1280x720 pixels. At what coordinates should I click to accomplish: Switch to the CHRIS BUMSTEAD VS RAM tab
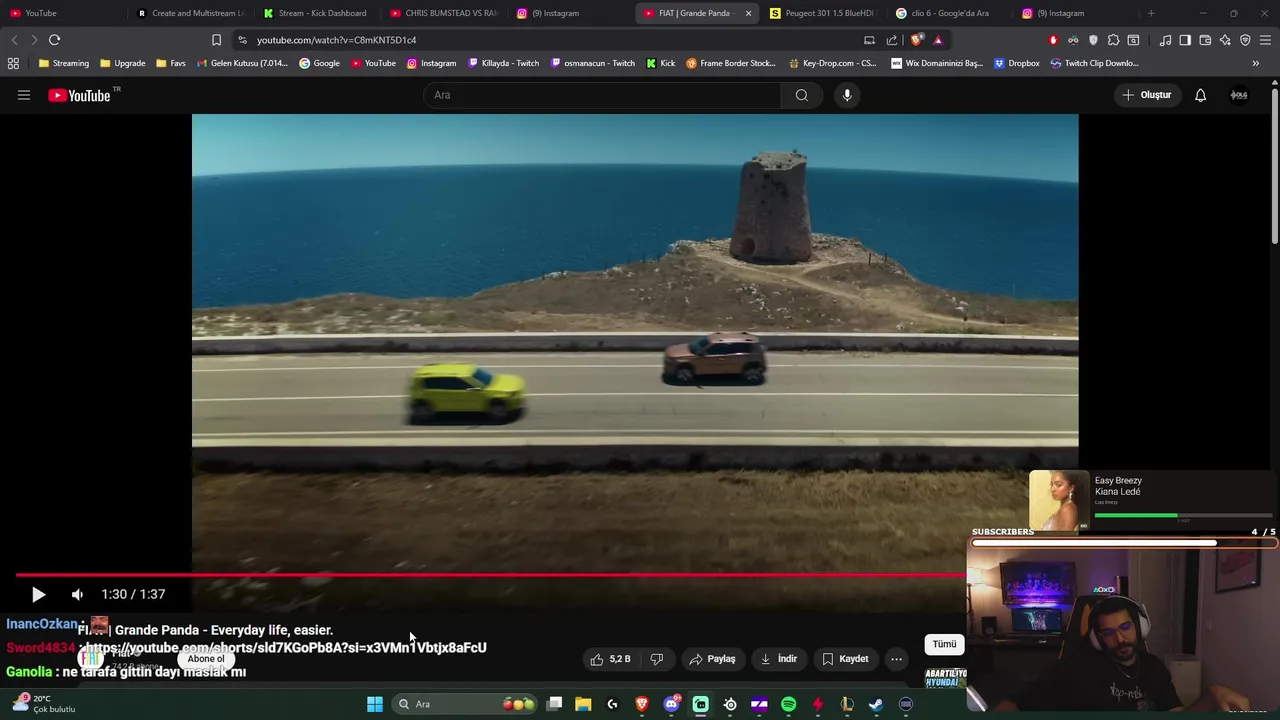point(443,13)
